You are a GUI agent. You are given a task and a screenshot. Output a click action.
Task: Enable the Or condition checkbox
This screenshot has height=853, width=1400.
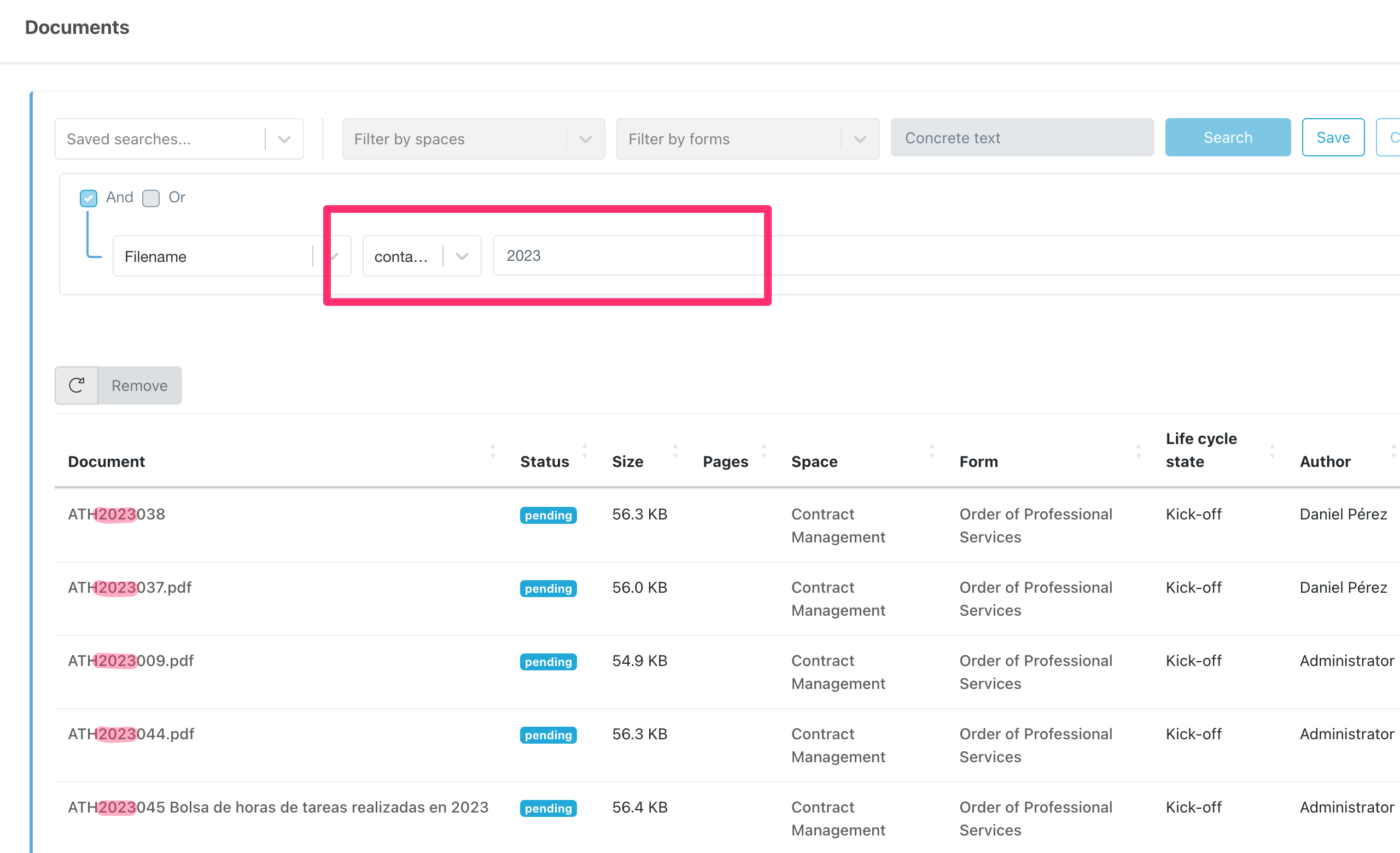pos(150,198)
